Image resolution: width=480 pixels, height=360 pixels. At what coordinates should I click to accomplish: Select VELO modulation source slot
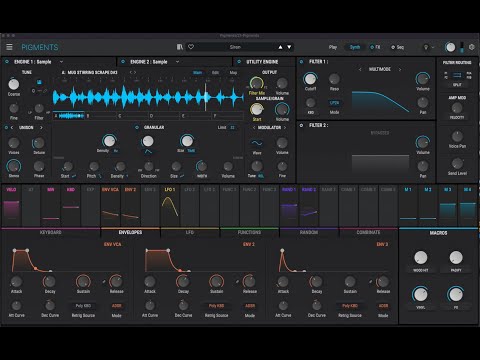[11, 206]
